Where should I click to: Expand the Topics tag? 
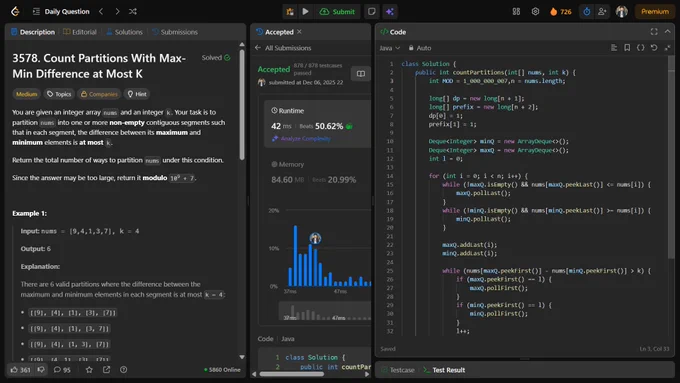point(59,94)
